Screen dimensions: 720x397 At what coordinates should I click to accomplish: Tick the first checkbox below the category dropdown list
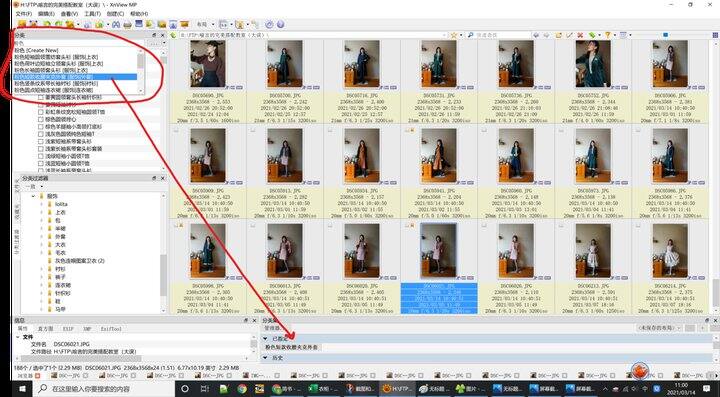pyautogui.click(x=41, y=98)
